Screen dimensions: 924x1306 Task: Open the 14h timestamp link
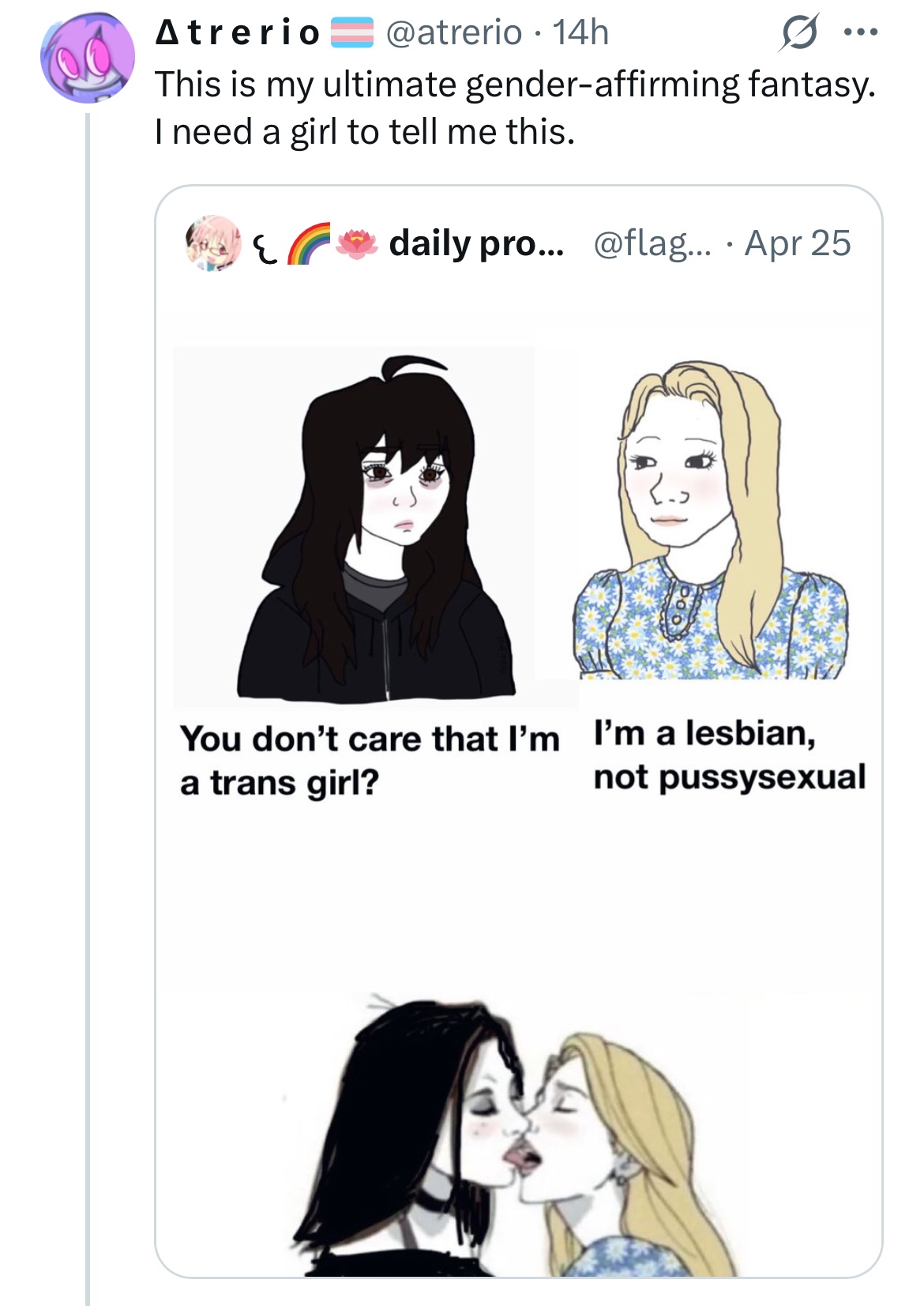click(x=581, y=33)
